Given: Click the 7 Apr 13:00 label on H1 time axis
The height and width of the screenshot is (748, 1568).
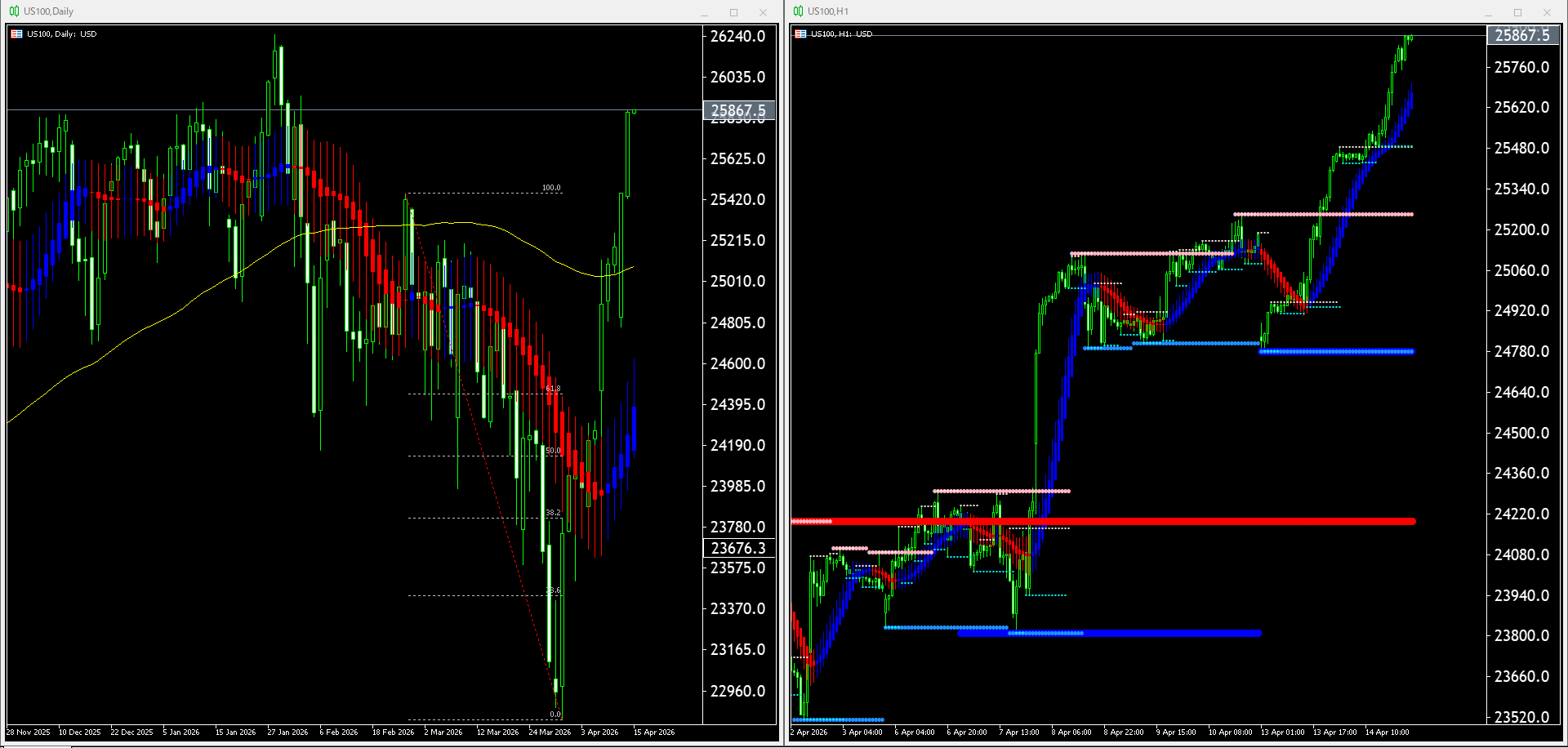Looking at the screenshot, I should (x=1019, y=732).
